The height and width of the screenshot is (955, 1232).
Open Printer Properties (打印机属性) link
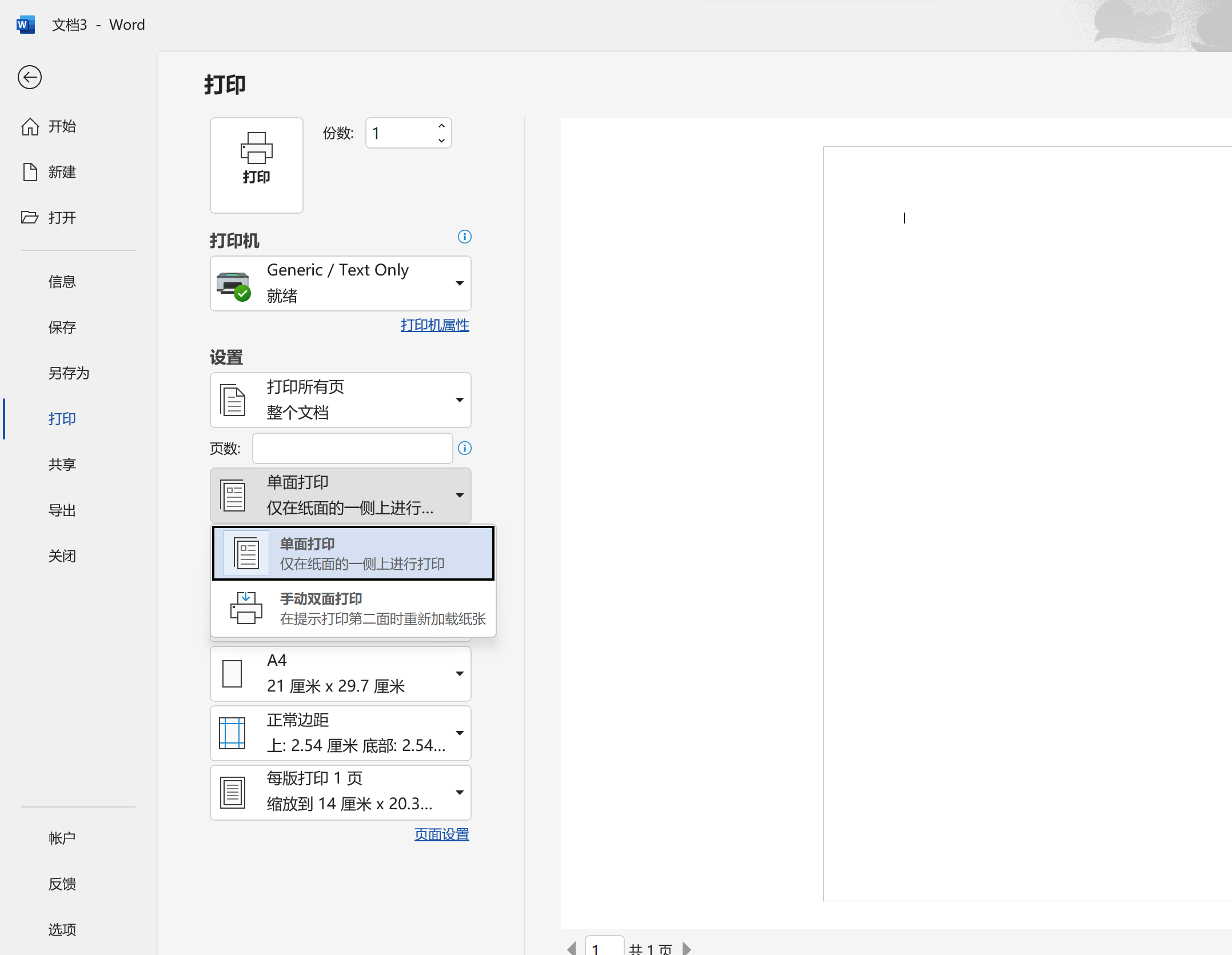click(434, 325)
